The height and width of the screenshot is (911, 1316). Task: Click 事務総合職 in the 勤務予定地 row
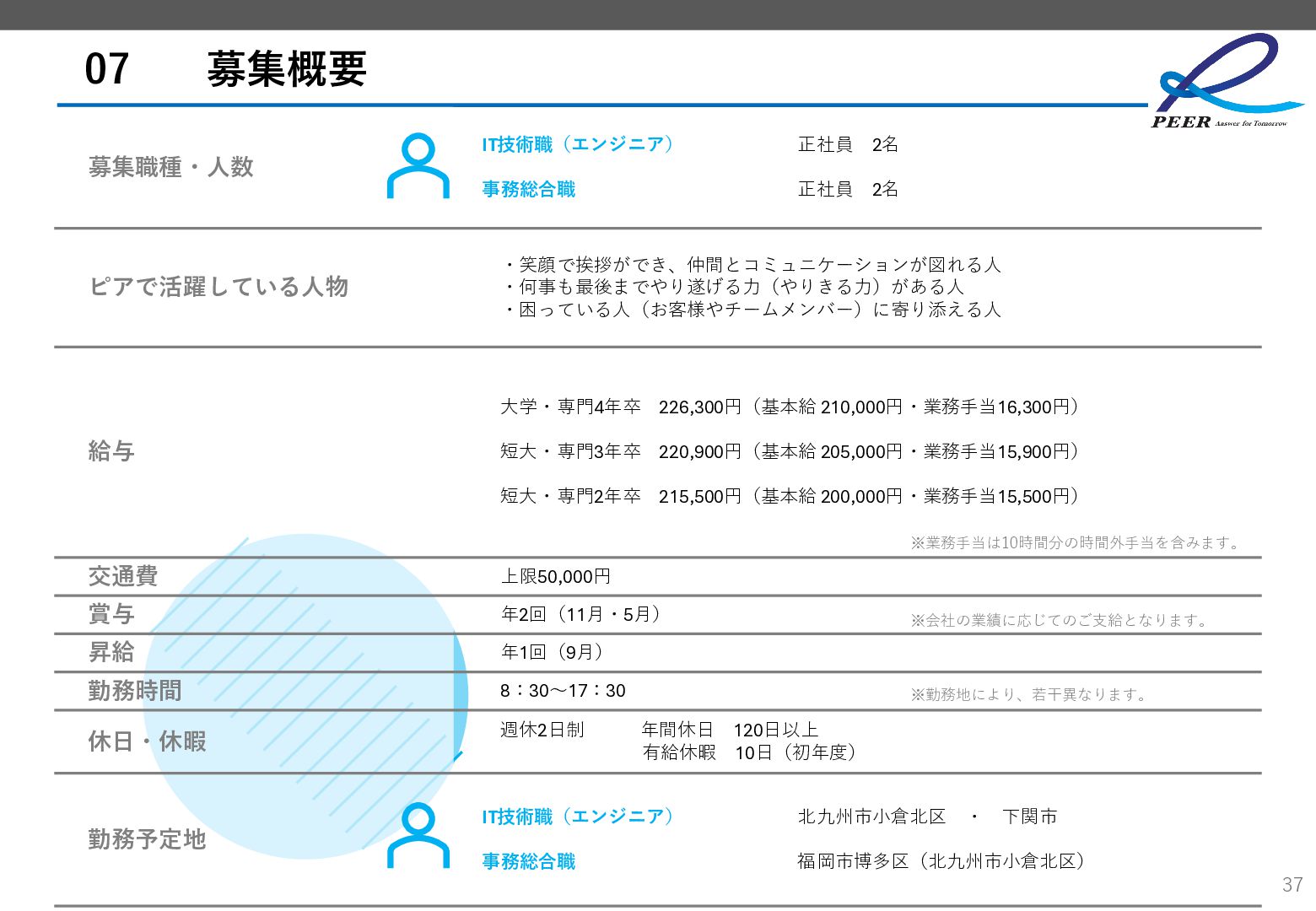tap(529, 861)
